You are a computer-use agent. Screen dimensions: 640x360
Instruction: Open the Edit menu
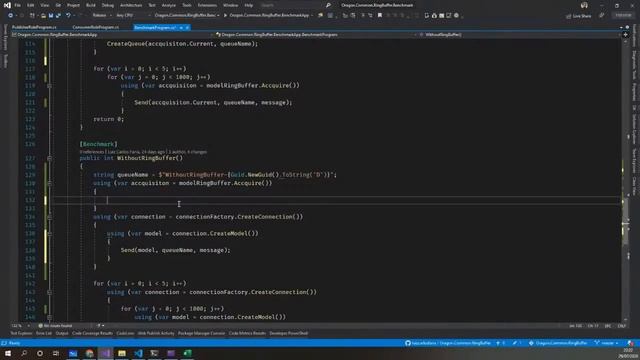31,5
